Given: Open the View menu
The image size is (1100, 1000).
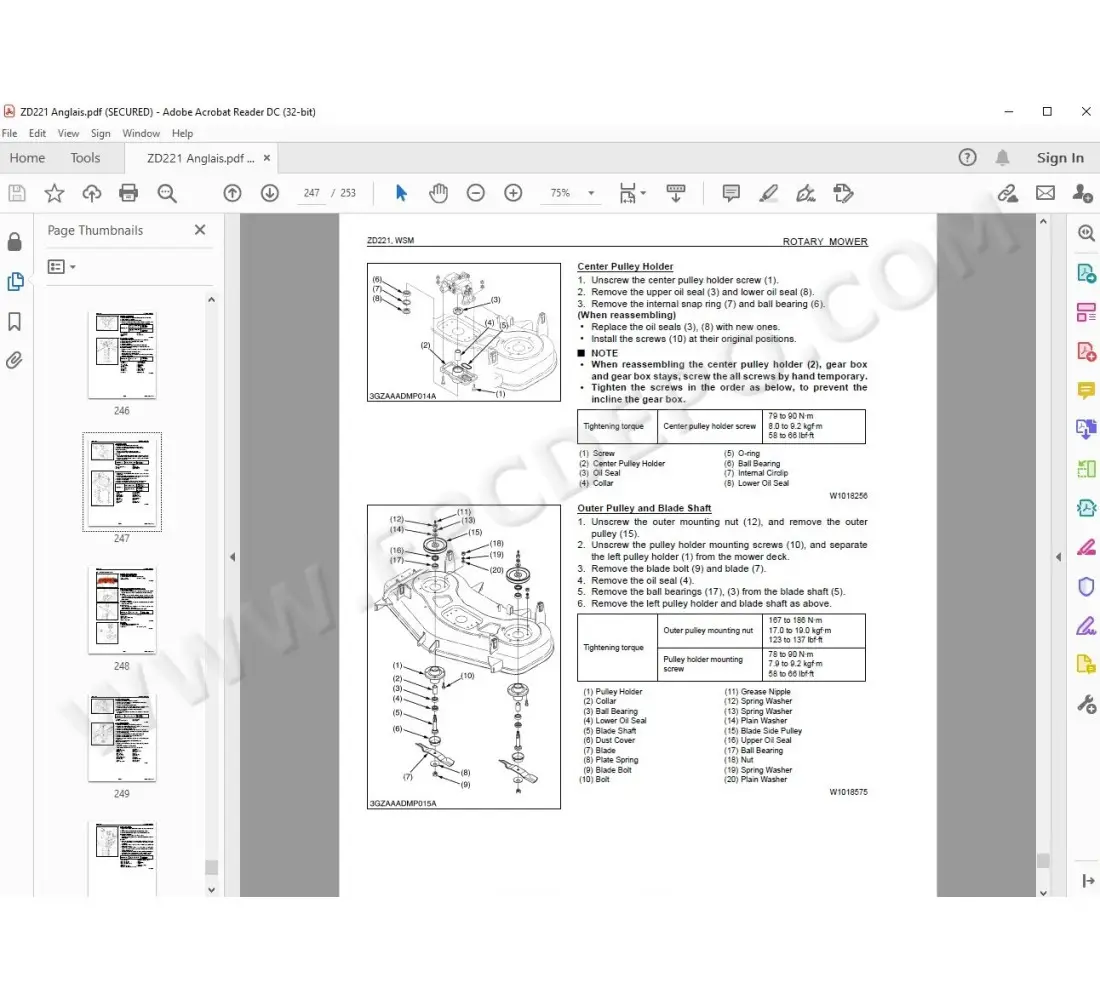Looking at the screenshot, I should [x=68, y=133].
